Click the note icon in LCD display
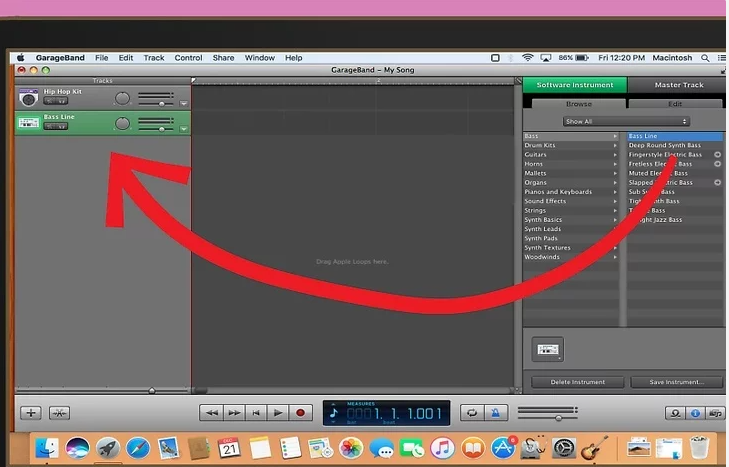This screenshot has width=729, height=467. tap(333, 413)
